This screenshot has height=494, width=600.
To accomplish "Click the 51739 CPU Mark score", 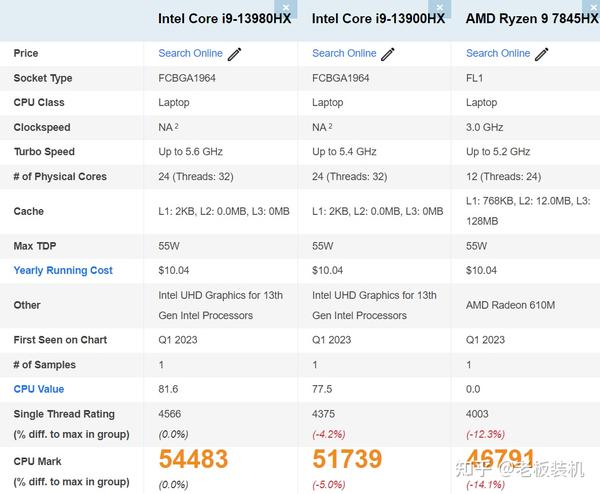I will (348, 459).
